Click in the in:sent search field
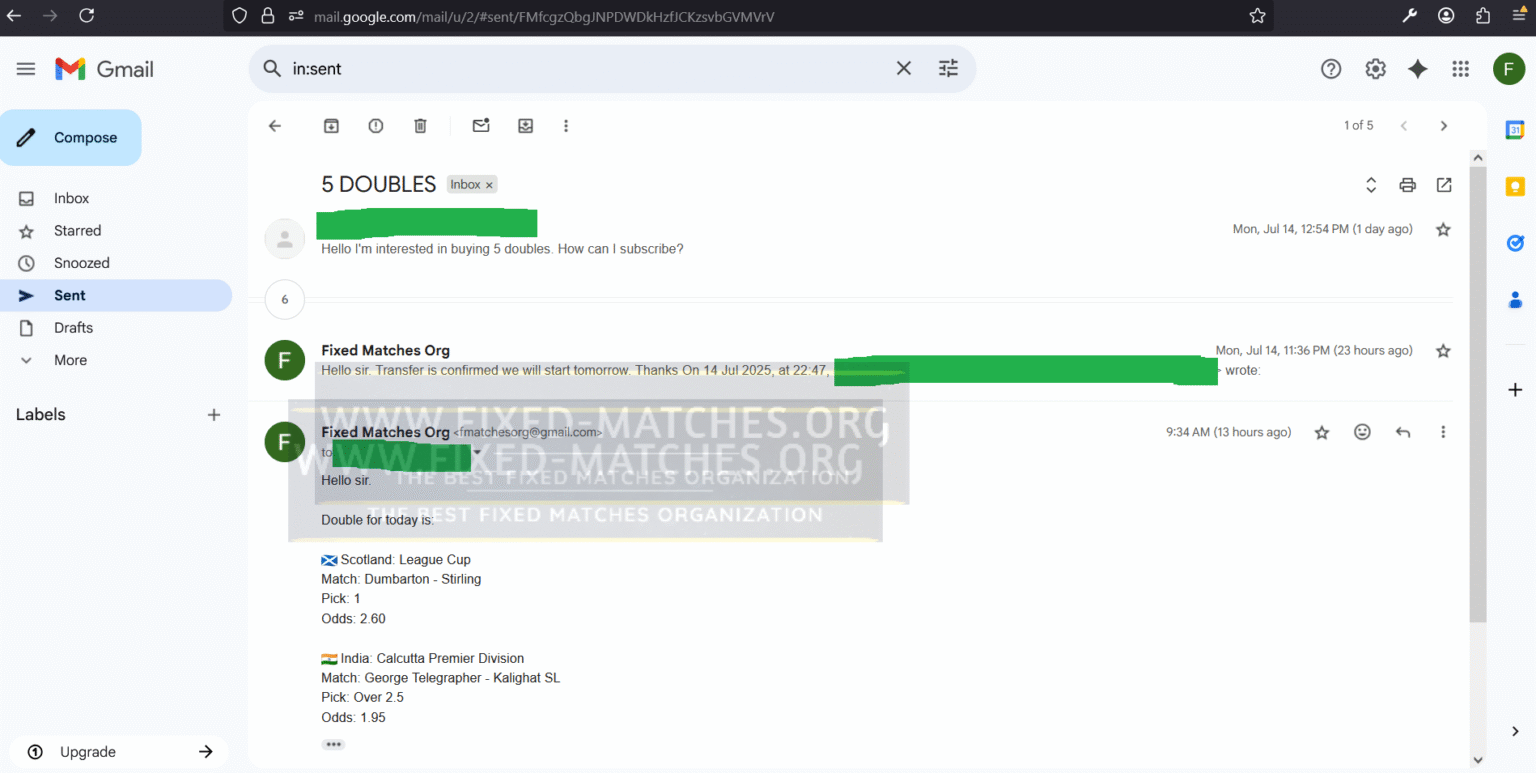 point(590,69)
